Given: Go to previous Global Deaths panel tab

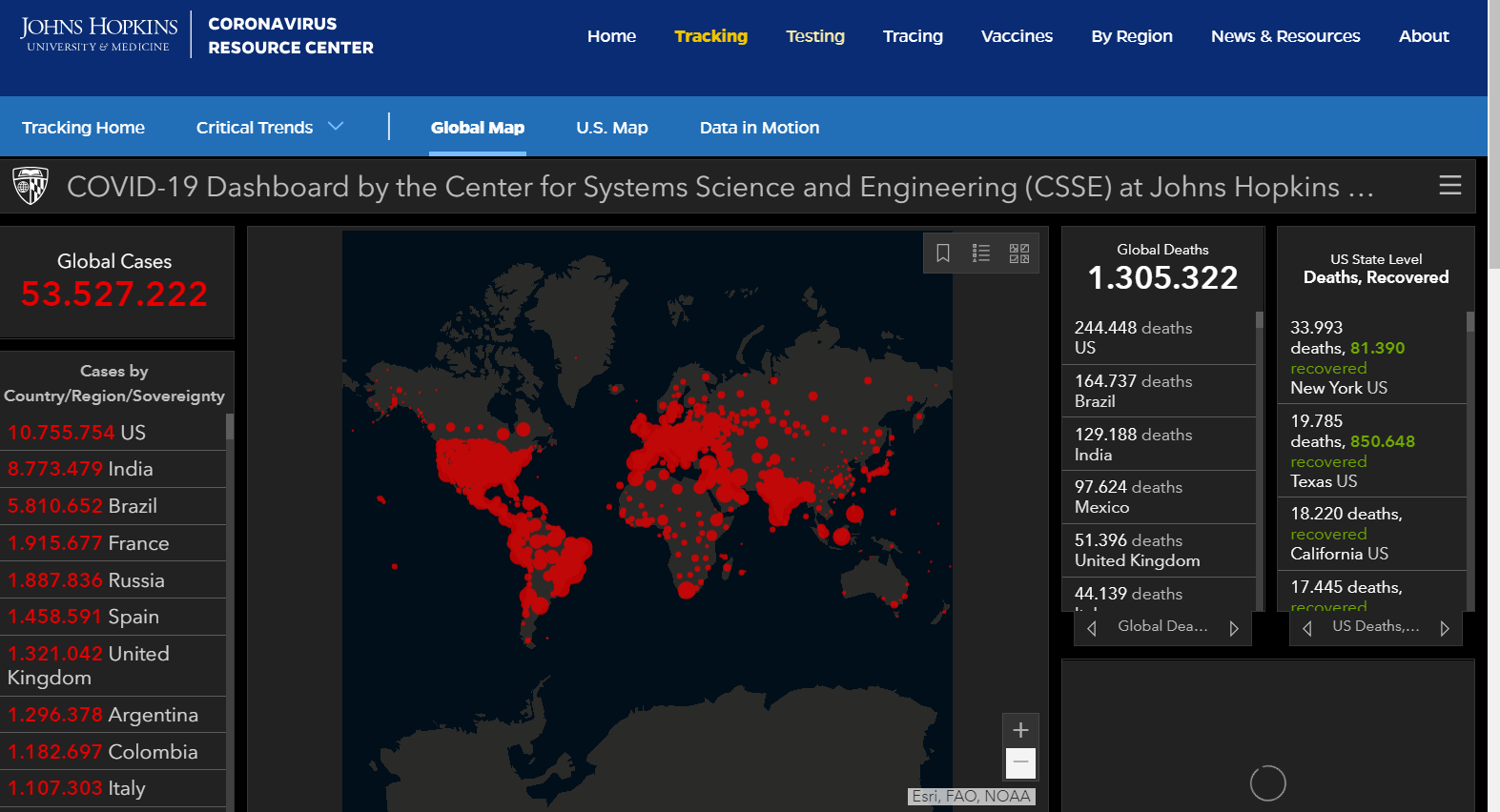Looking at the screenshot, I should tap(1092, 628).
